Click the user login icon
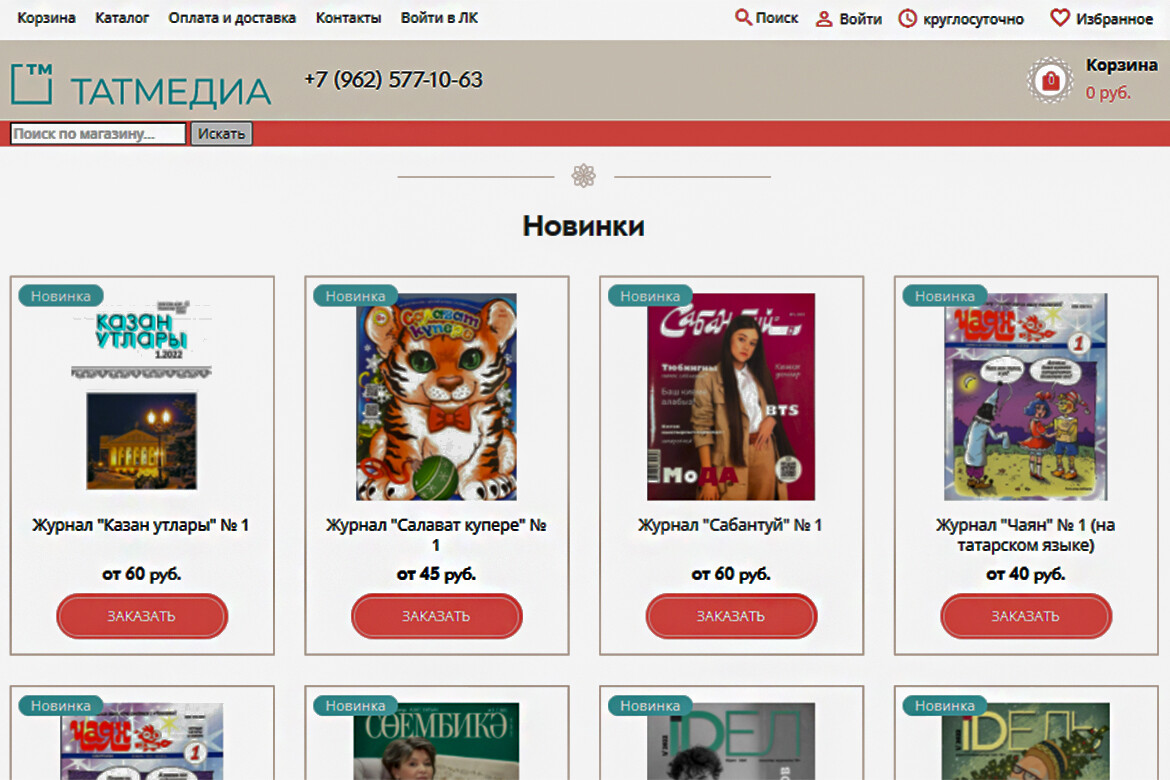Viewport: 1170px width, 780px height. point(824,19)
